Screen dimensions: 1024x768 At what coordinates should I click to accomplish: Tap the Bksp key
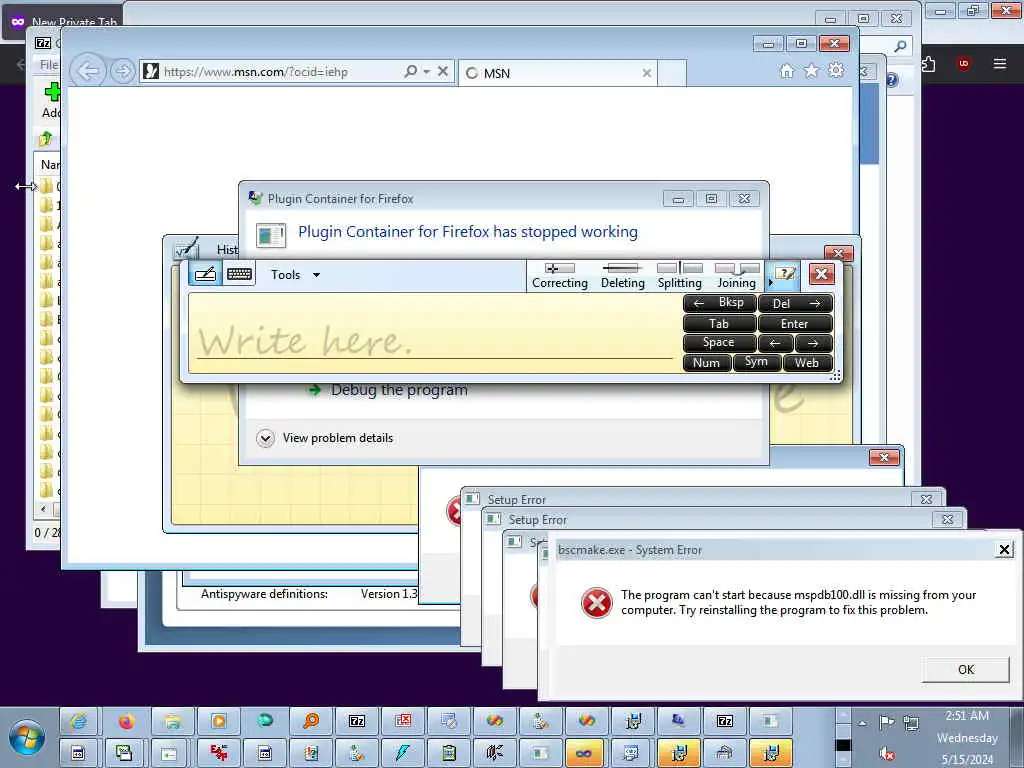point(720,302)
